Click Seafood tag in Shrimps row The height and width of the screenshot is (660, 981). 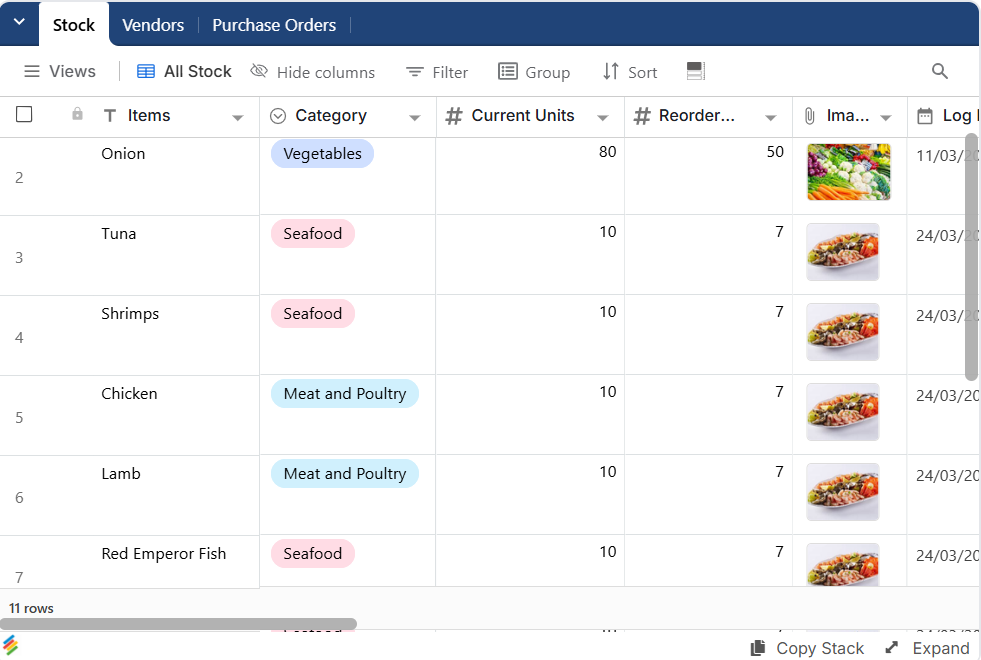point(313,314)
